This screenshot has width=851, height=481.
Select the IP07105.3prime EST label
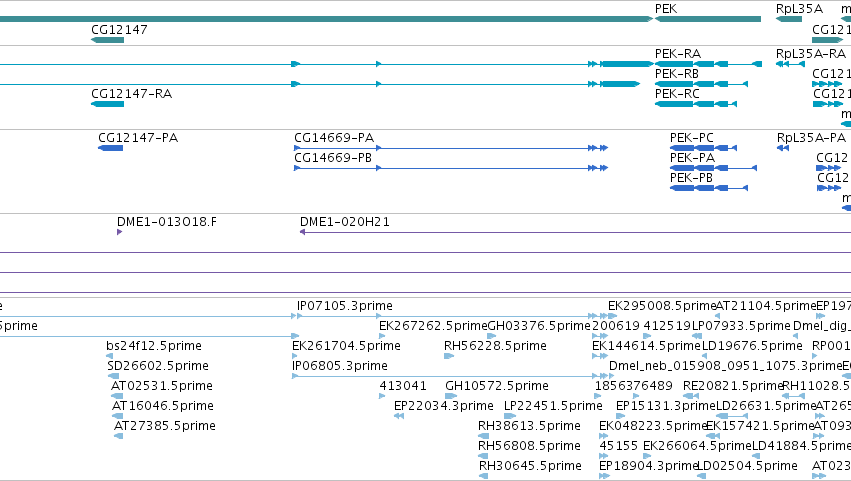coord(345,306)
